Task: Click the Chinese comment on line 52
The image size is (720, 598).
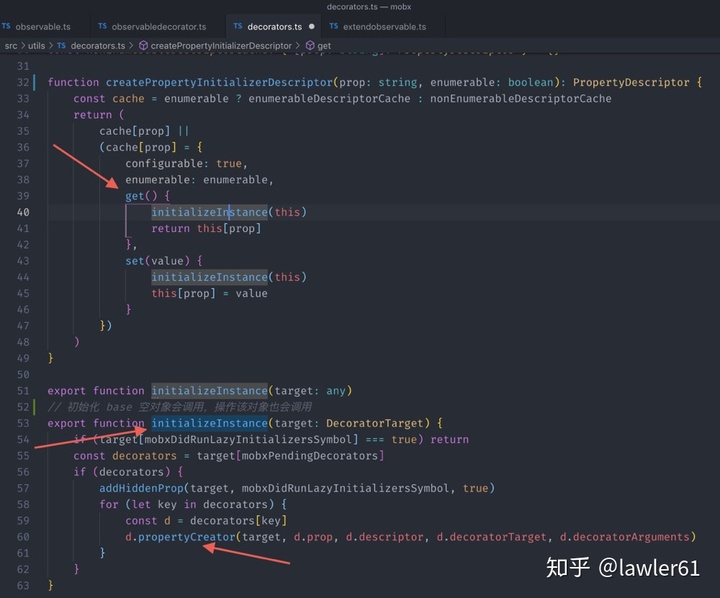Action: click(x=180, y=407)
